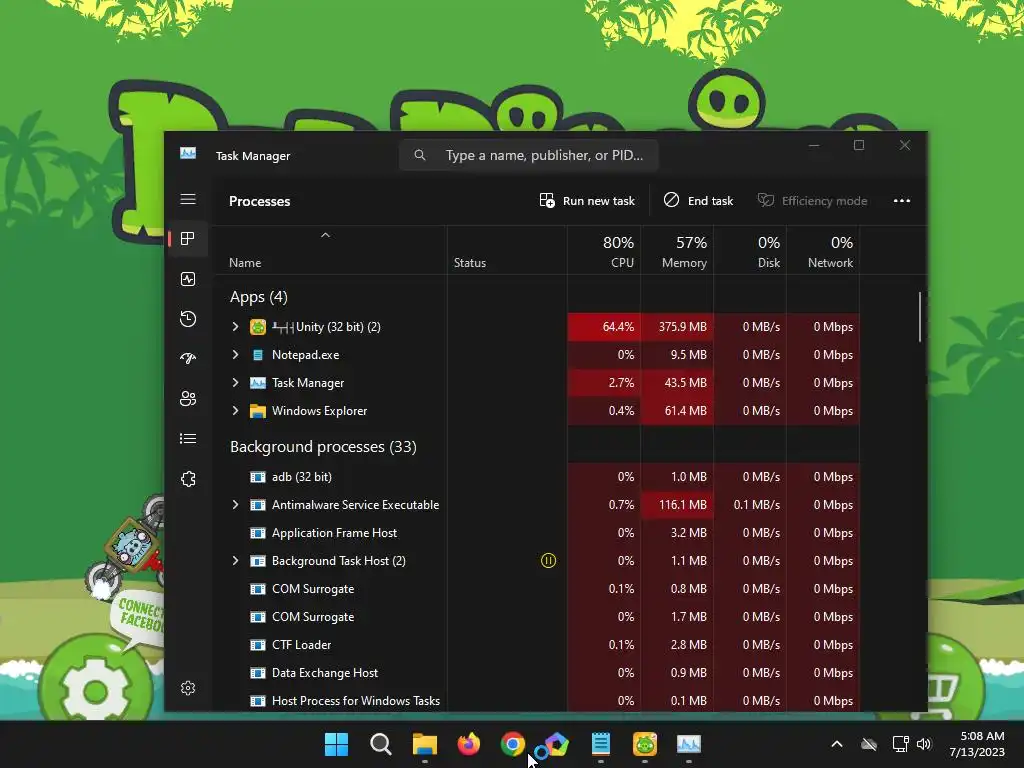Open the Task Manager hamburger navigation menu
Viewport: 1024px width, 768px height.
coord(188,199)
